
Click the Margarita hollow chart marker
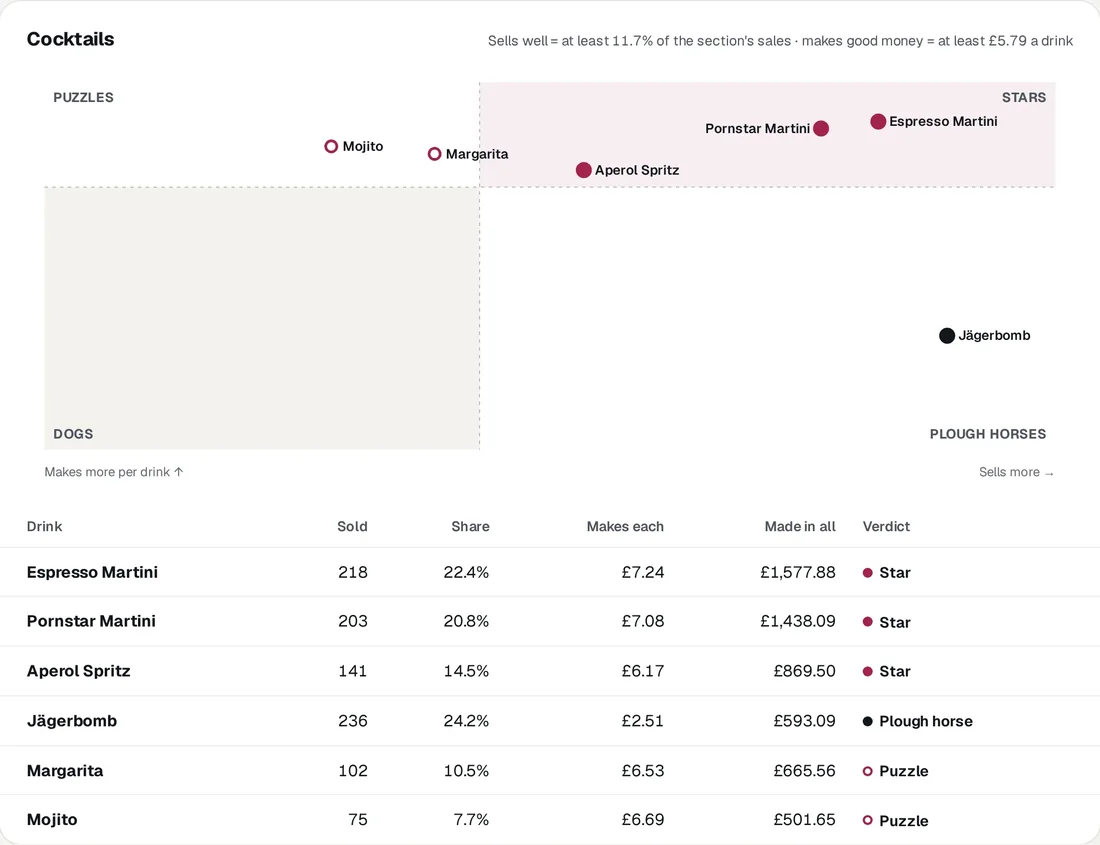pos(434,154)
